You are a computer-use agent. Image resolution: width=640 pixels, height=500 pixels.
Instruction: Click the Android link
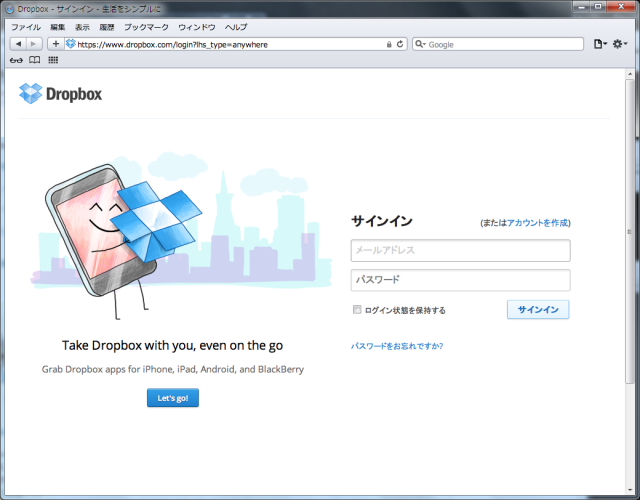pos(218,369)
